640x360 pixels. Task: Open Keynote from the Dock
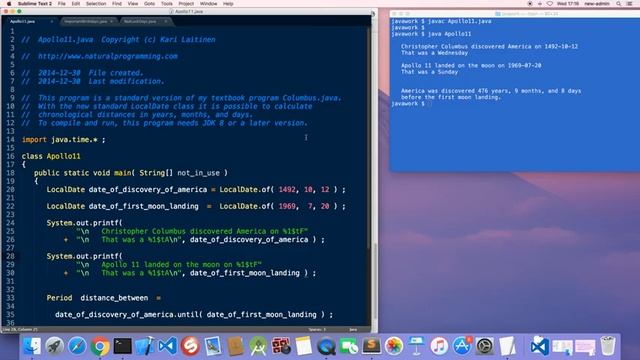[x=416, y=346]
